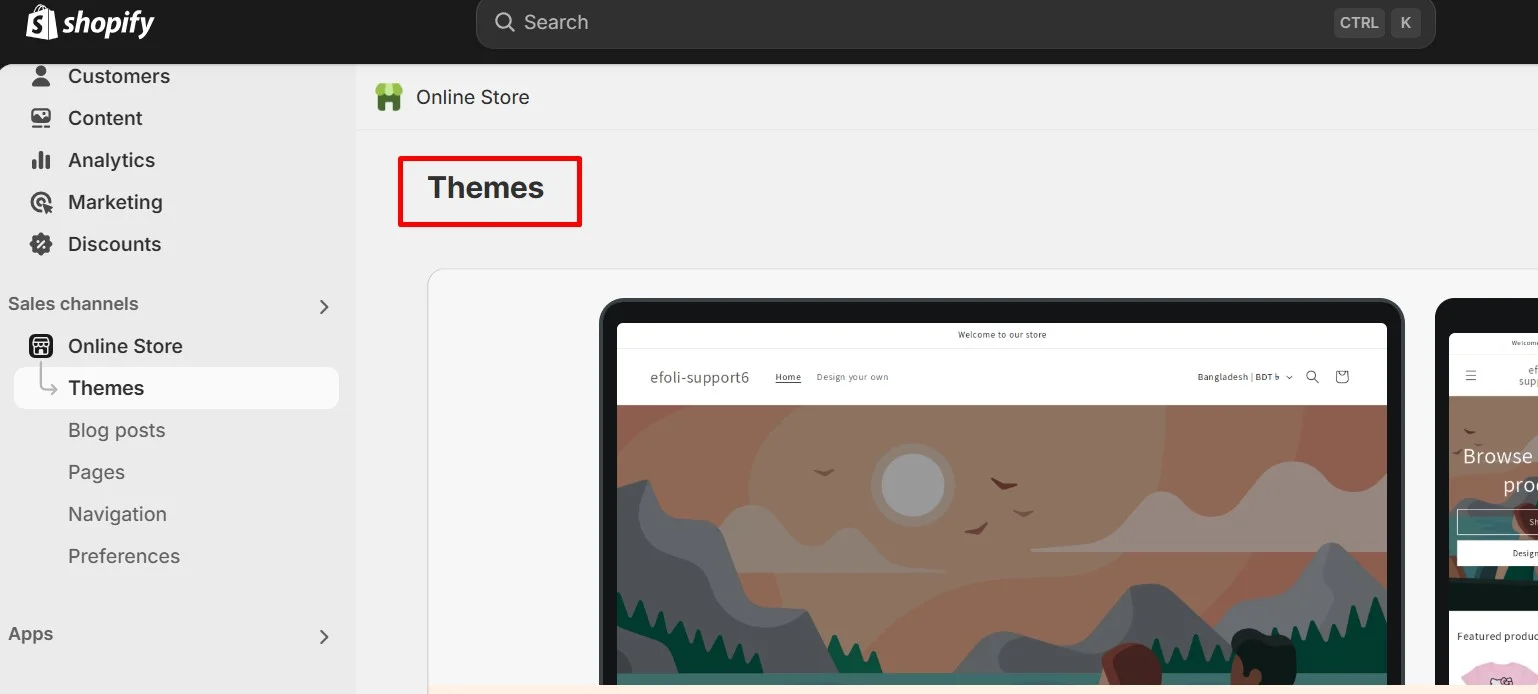
Task: Click the Discounts badge icon
Action: pos(41,244)
